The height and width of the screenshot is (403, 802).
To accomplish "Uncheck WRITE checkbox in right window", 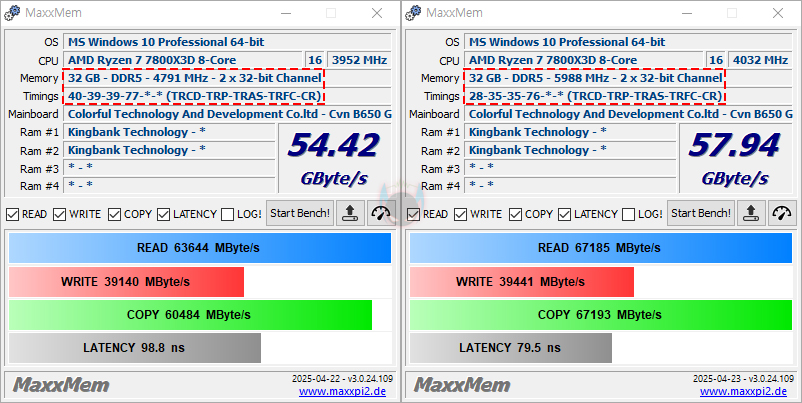I will pyautogui.click(x=461, y=214).
